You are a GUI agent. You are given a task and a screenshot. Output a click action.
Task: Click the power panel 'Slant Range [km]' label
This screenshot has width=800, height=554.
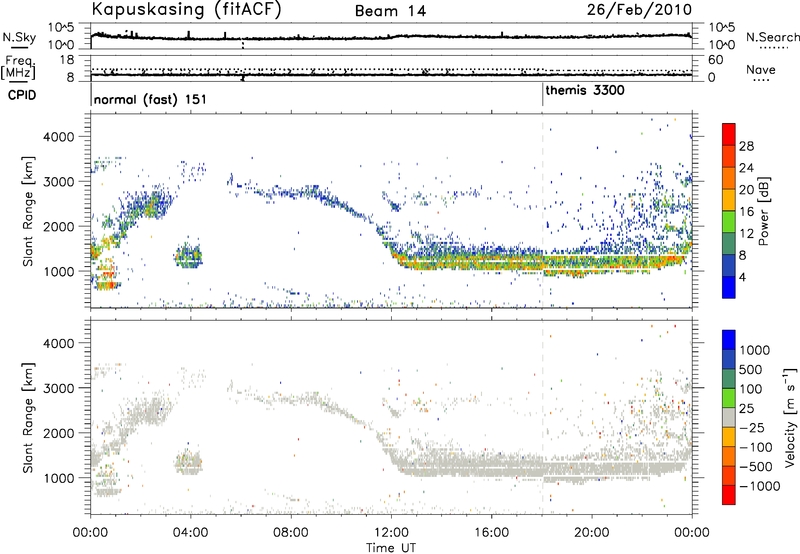point(28,211)
